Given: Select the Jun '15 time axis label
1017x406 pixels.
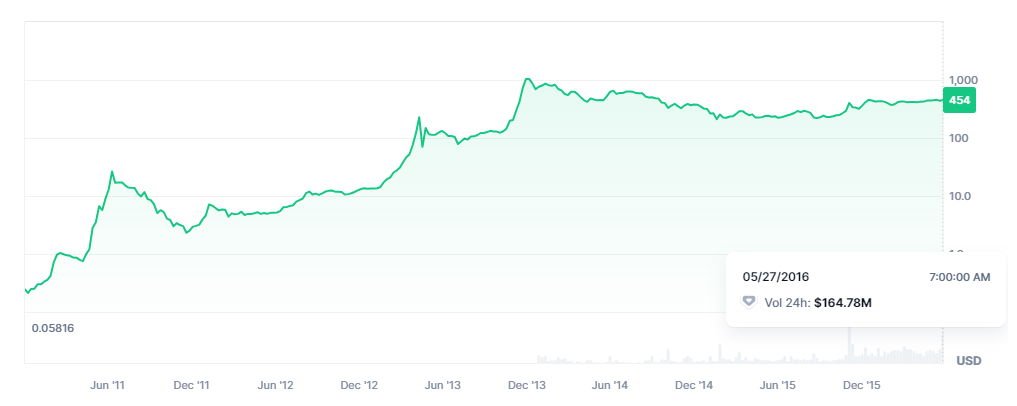Looking at the screenshot, I should click(778, 384).
